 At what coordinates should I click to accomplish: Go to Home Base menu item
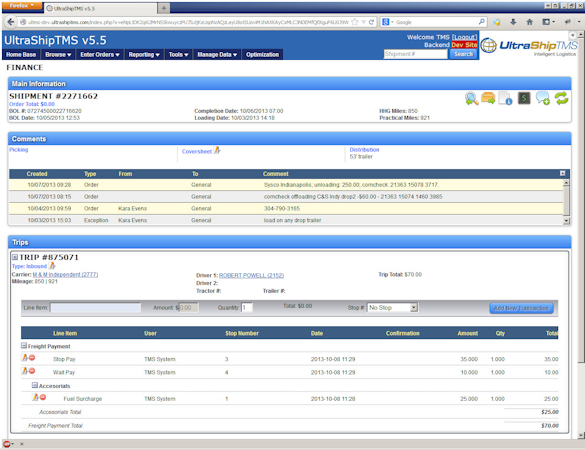click(x=21, y=54)
